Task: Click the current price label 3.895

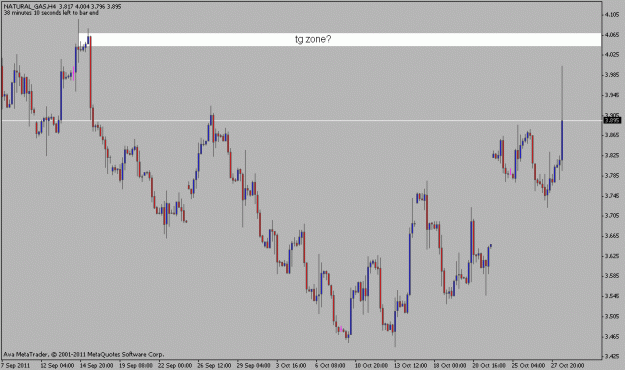Action: tap(612, 120)
